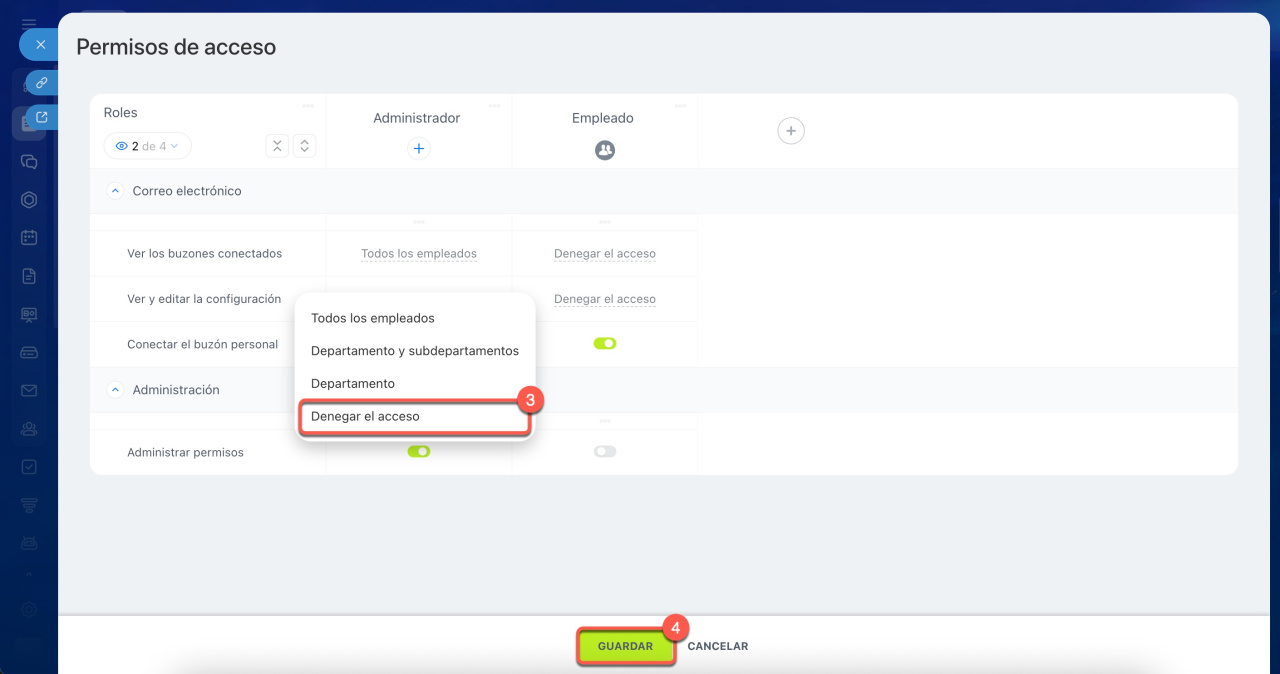Add a new role with the plus circle

791,131
